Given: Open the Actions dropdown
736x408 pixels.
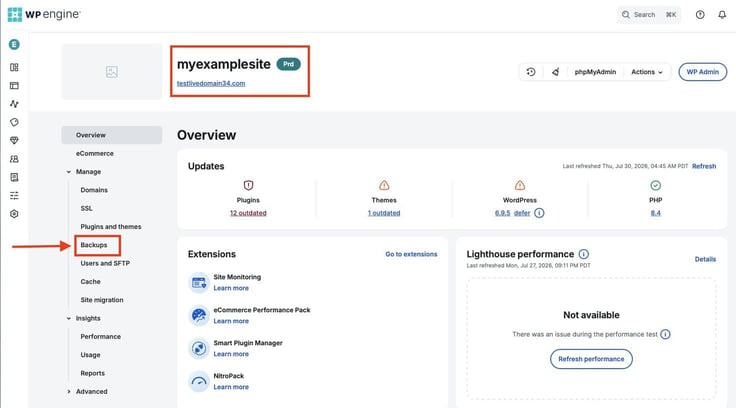Looking at the screenshot, I should [647, 72].
